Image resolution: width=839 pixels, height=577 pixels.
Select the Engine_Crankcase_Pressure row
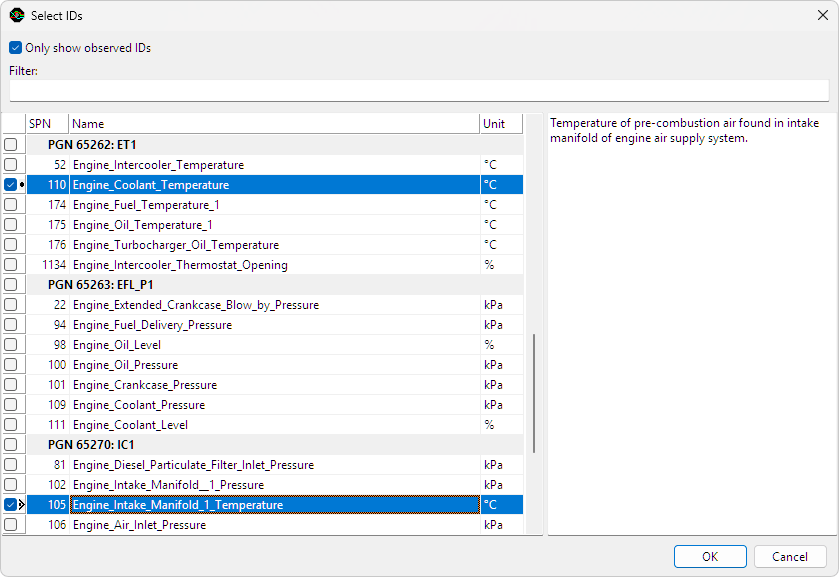(x=275, y=384)
